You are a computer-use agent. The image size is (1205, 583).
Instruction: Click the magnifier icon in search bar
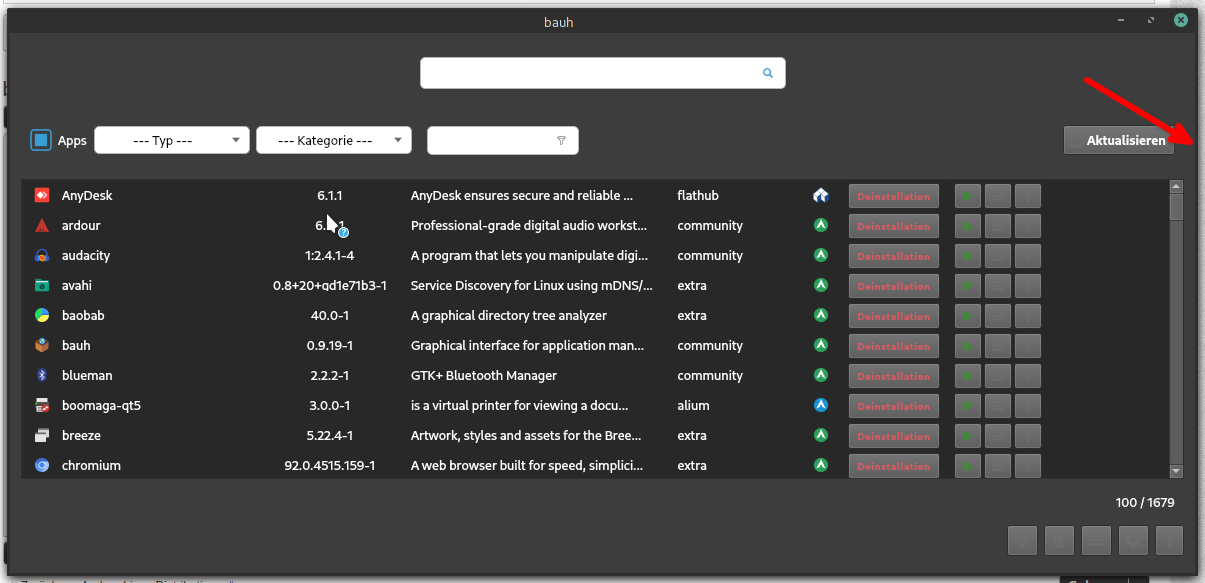(768, 73)
